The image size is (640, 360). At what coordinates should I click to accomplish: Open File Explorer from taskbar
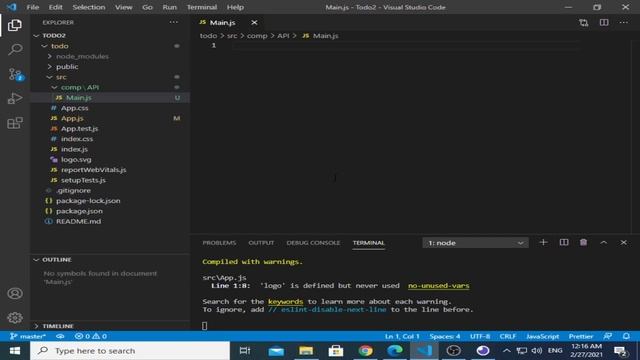tap(306, 351)
